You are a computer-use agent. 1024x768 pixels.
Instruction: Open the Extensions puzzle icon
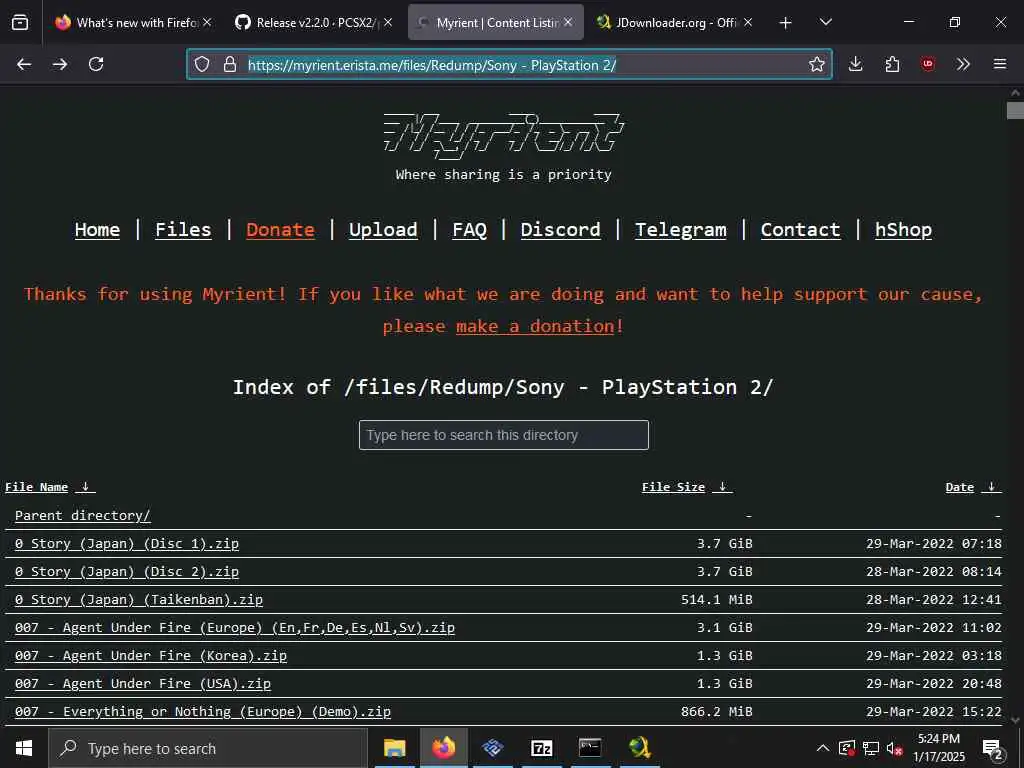click(892, 64)
